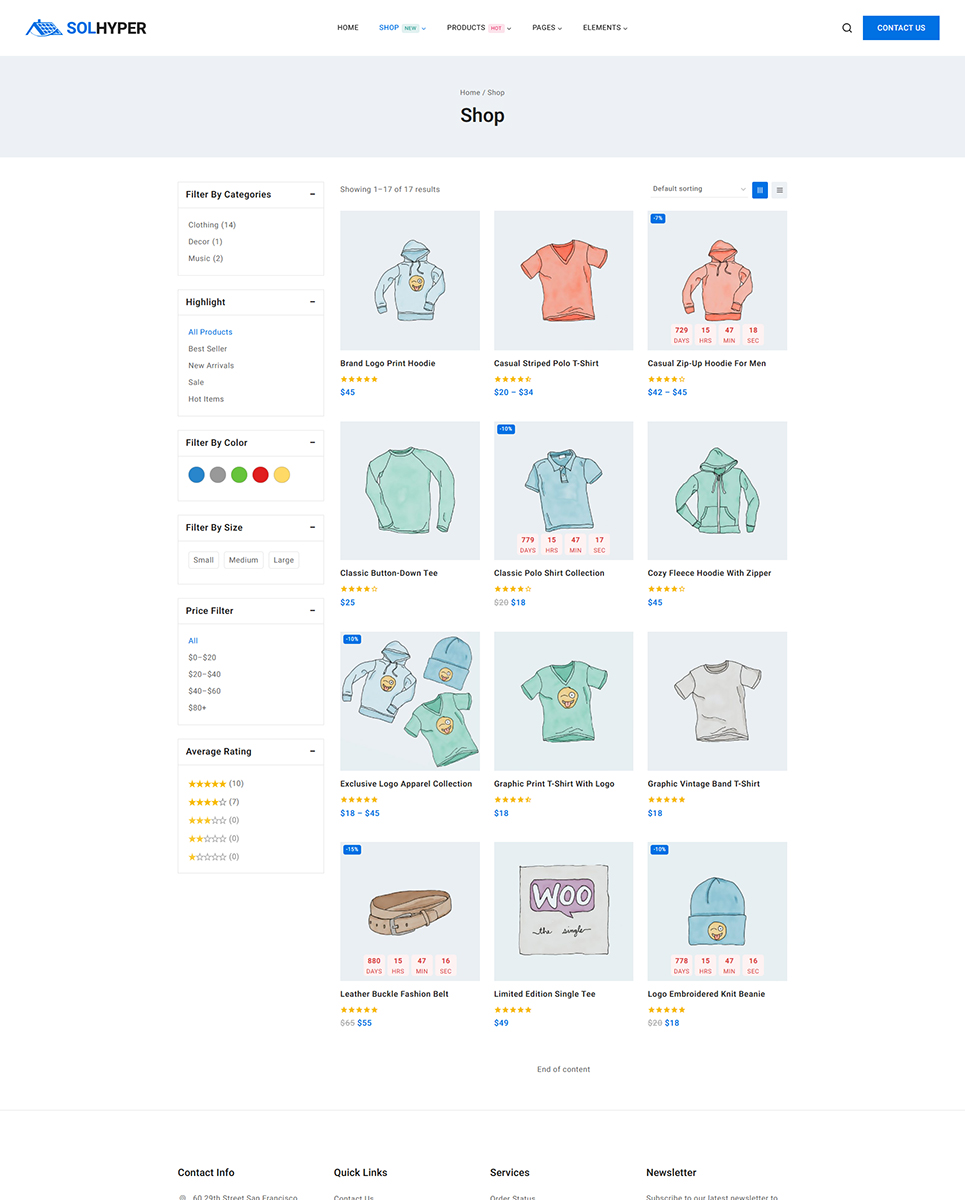Viewport: 965px width, 1200px height.
Task: Open the Default sorting dropdown
Action: pos(698,189)
